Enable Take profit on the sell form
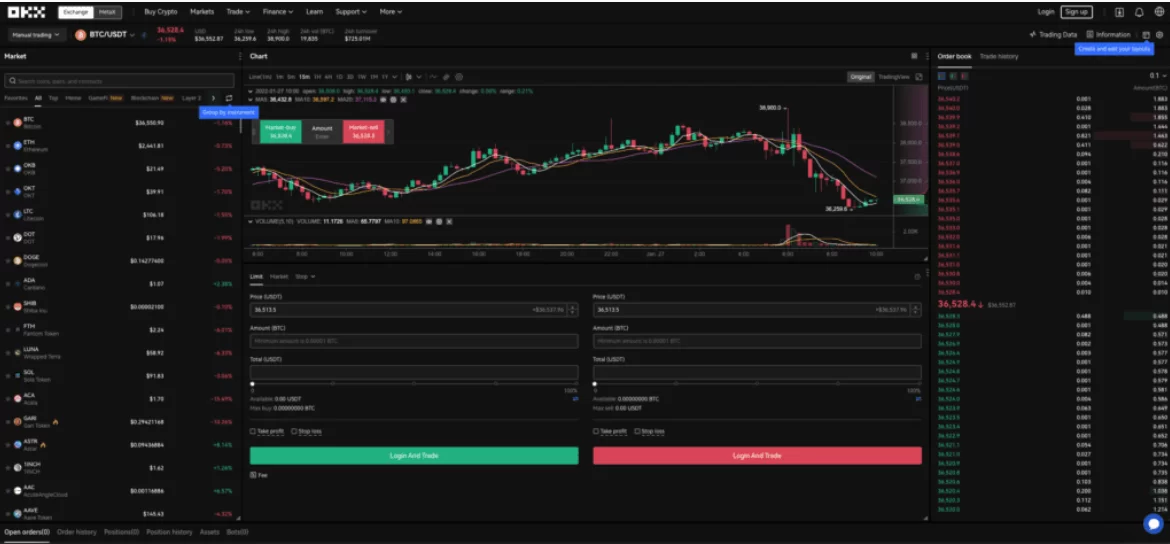Screen dimensions: 1170x544 [x=596, y=431]
